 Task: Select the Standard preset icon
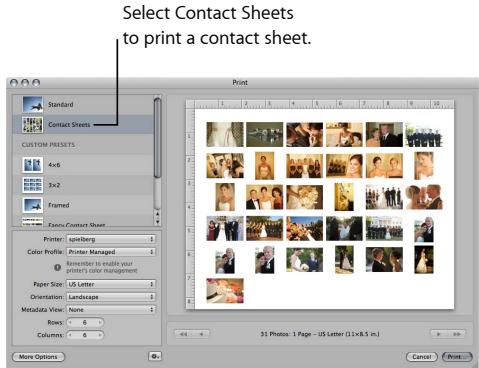pyautogui.click(x=33, y=104)
